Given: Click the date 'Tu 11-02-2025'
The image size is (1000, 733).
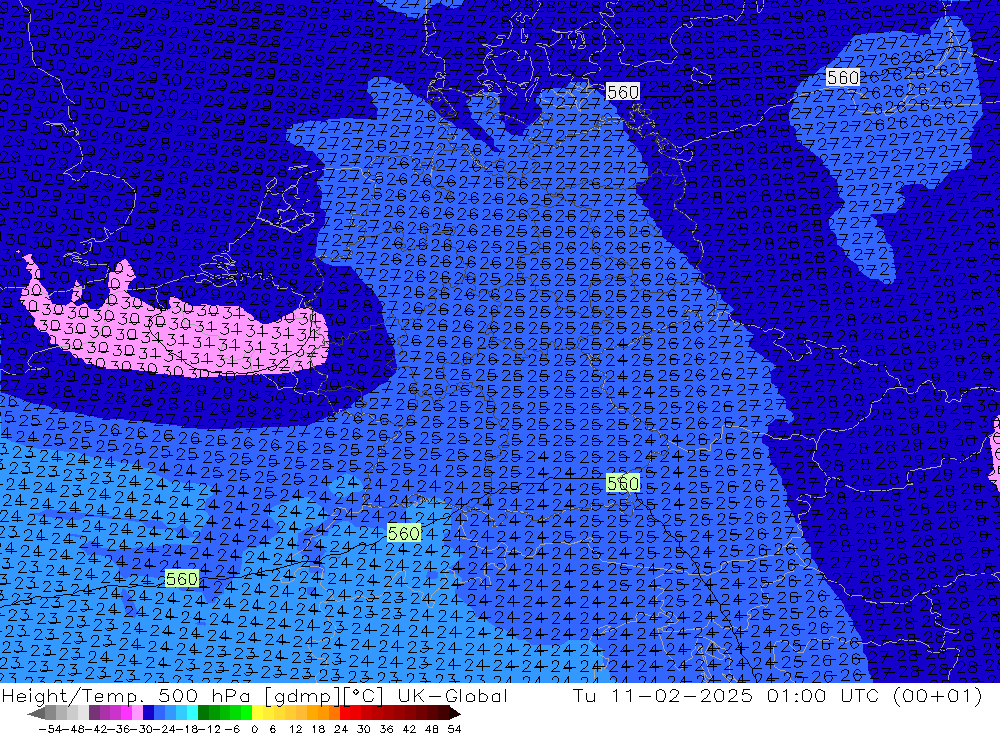Looking at the screenshot, I should [x=663, y=695].
